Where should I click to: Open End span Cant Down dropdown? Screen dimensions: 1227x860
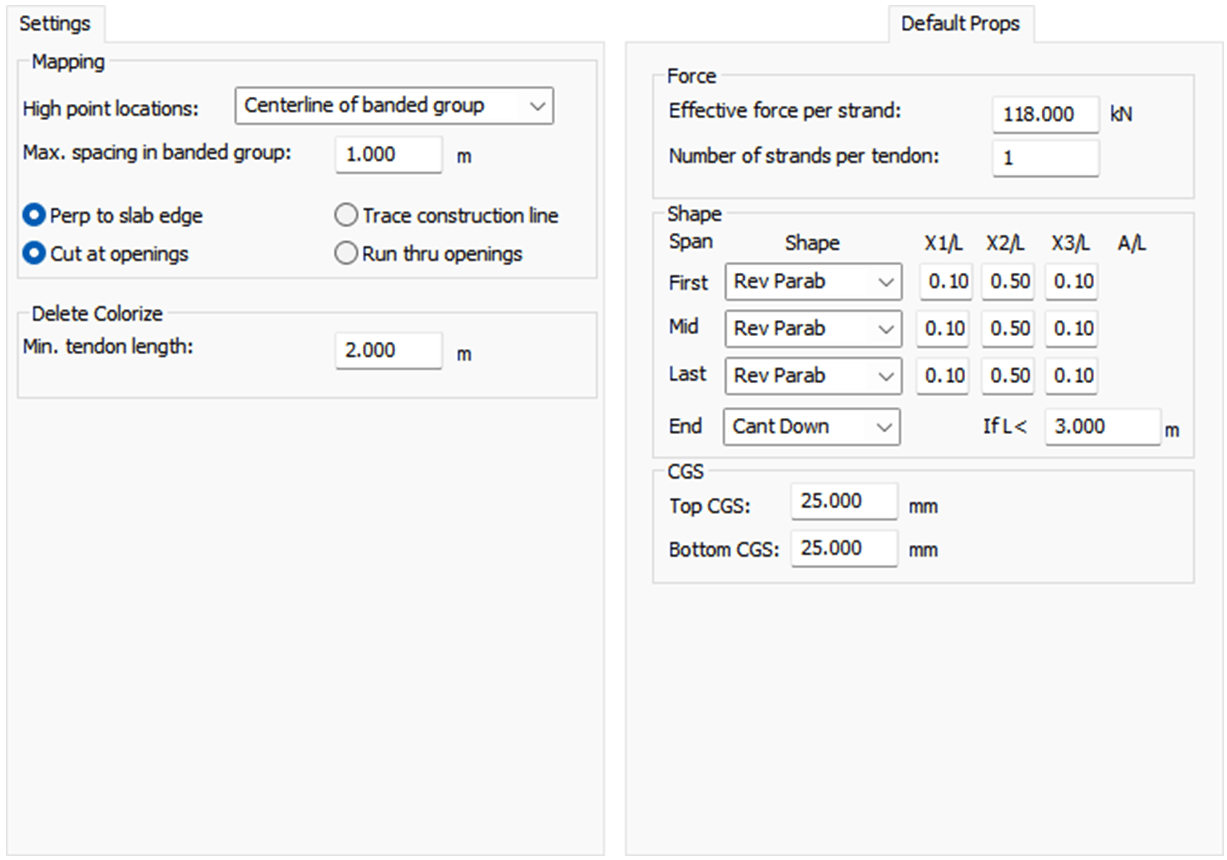[812, 427]
